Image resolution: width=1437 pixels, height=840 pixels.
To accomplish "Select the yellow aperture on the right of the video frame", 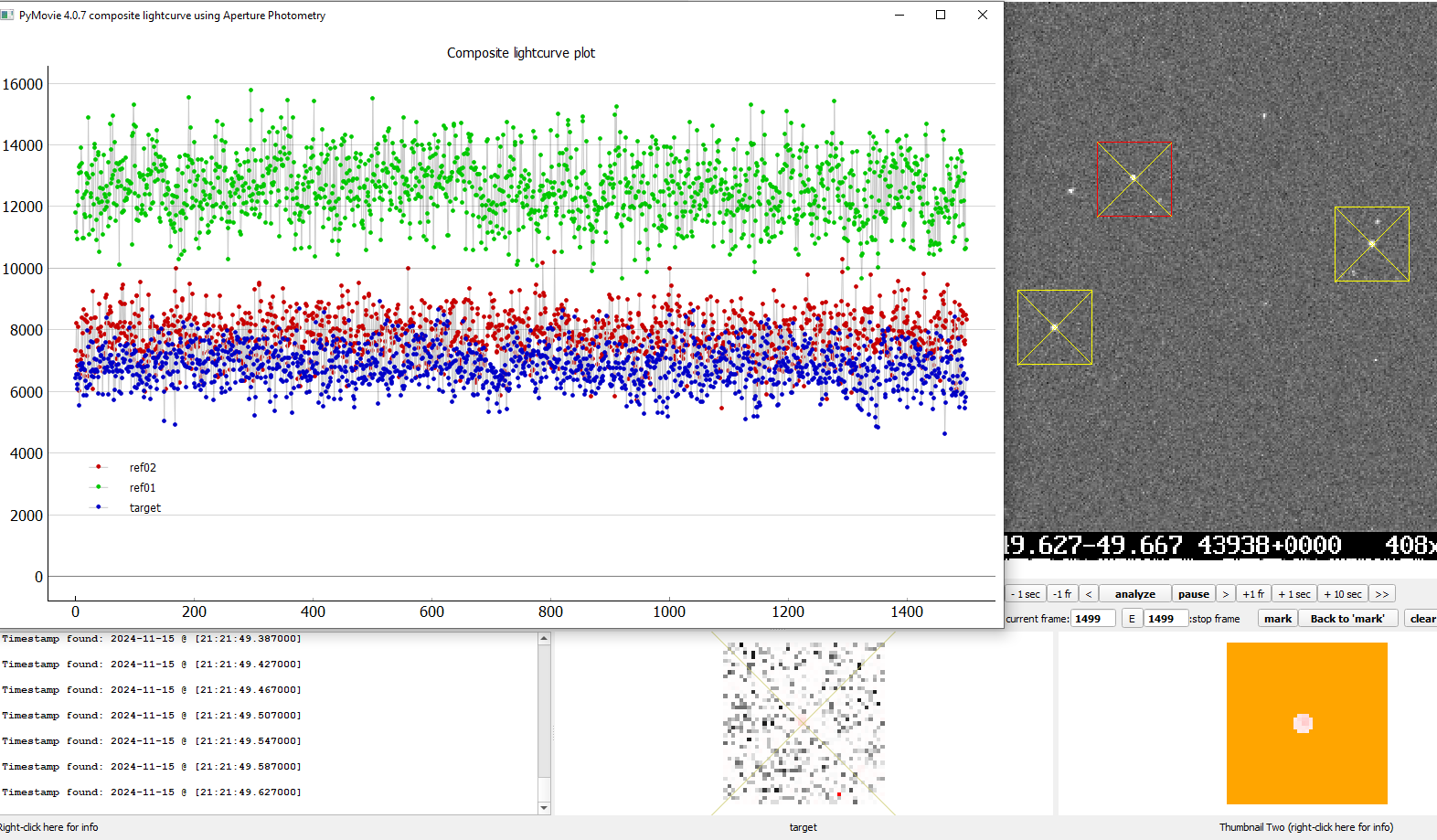I will pyautogui.click(x=1371, y=244).
